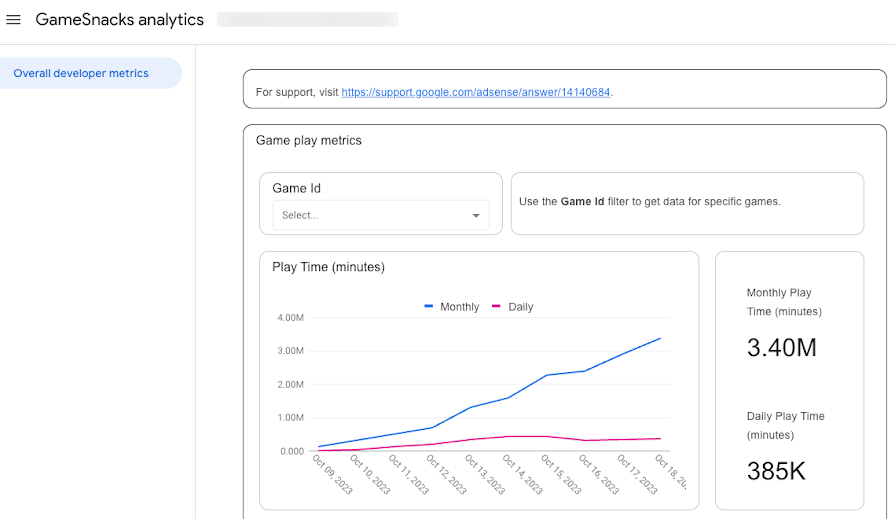Click the Game Id Select... field
This screenshot has width=895, height=519.
coord(381,215)
